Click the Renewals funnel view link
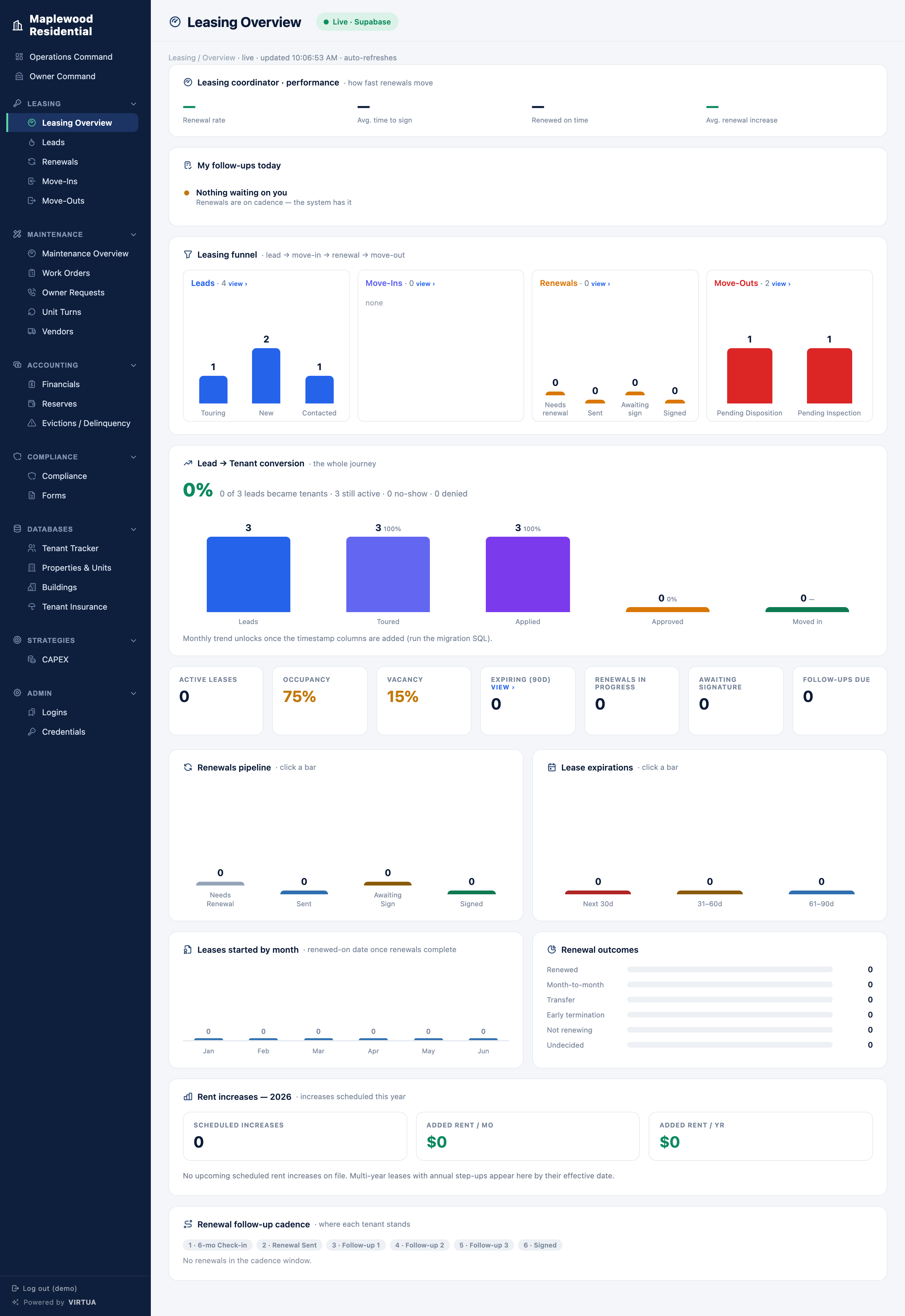 pyautogui.click(x=601, y=283)
